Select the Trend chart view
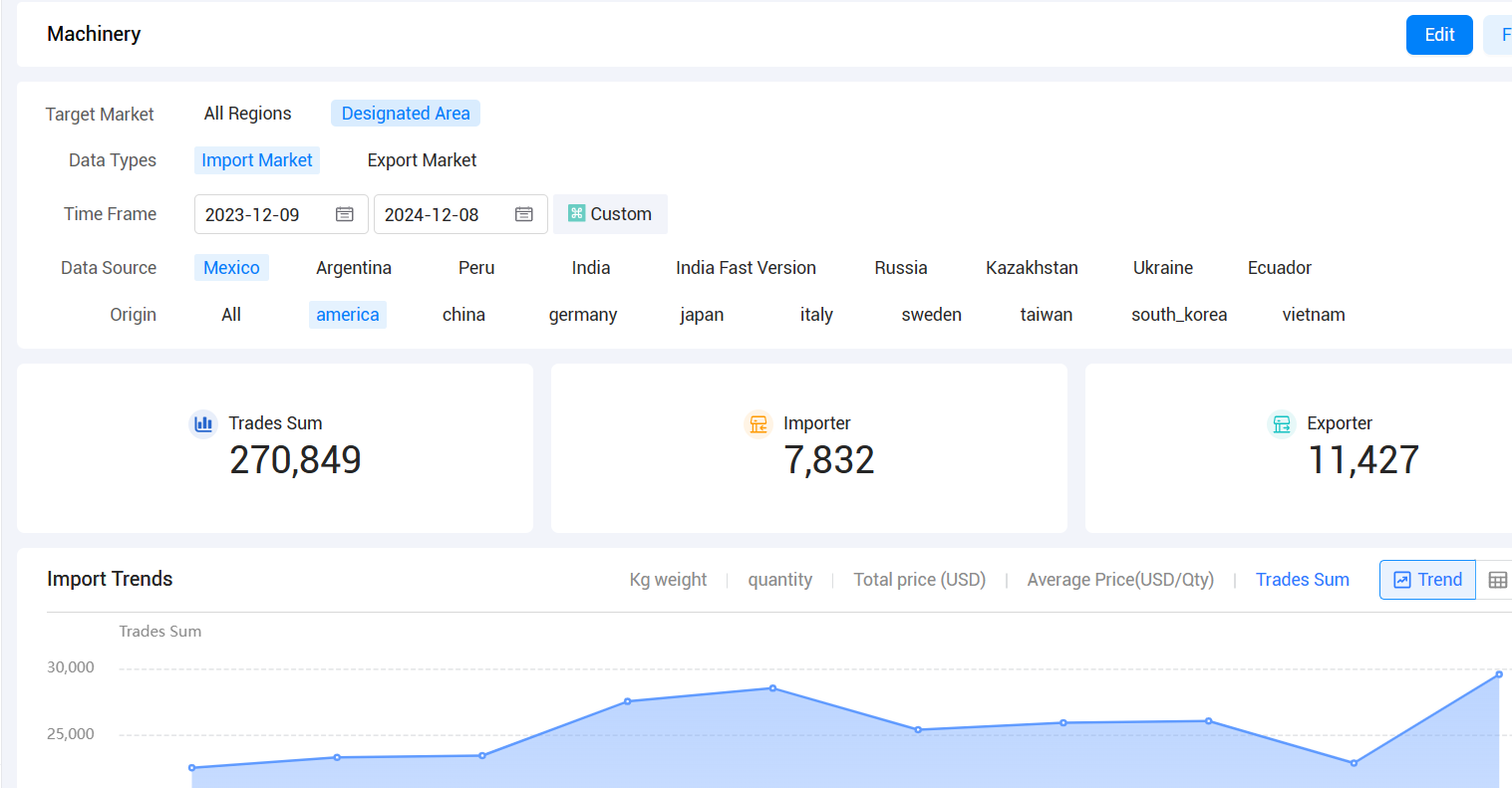 (1427, 580)
